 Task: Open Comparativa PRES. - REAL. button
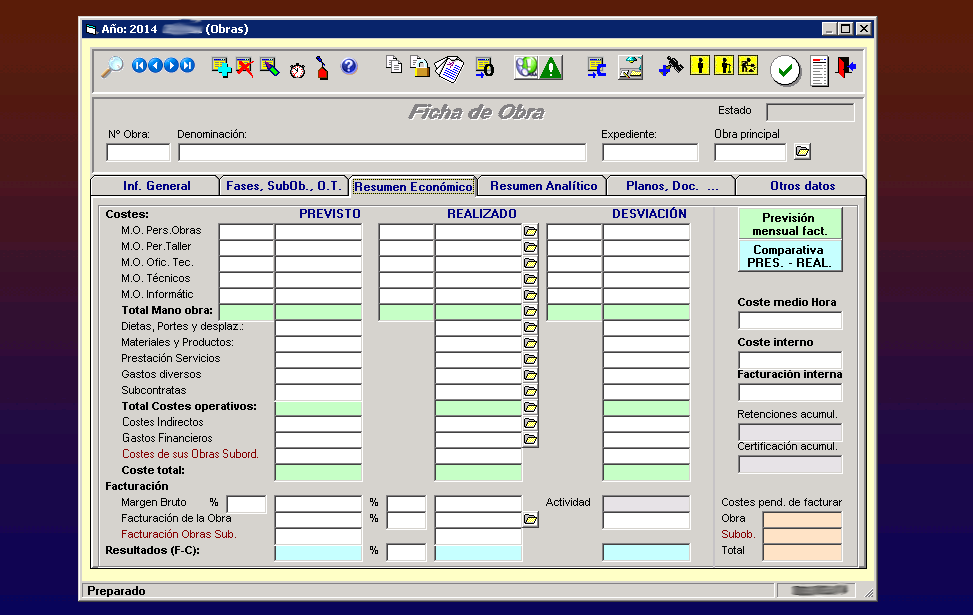(x=790, y=256)
